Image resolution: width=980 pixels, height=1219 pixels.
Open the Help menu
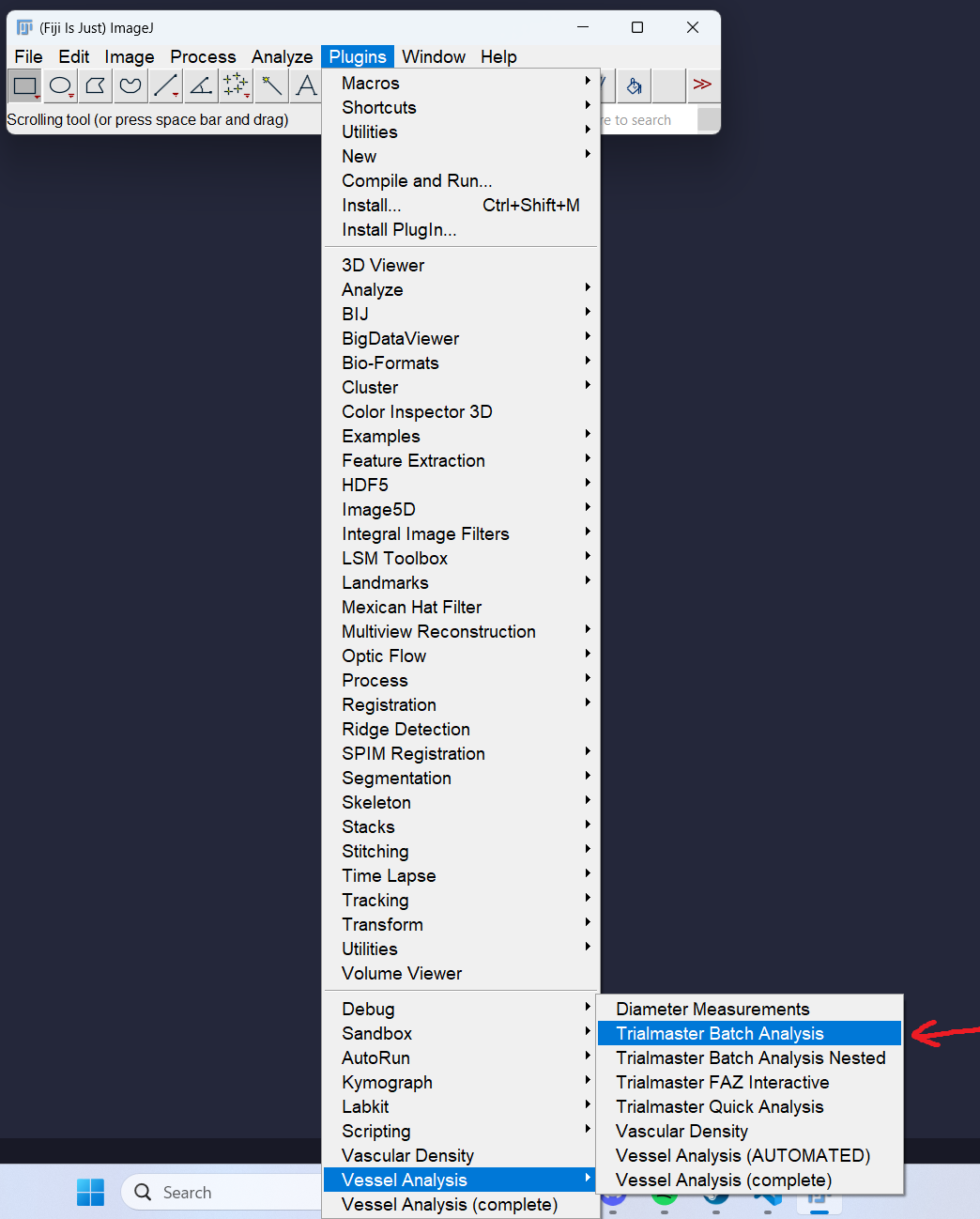[x=498, y=57]
